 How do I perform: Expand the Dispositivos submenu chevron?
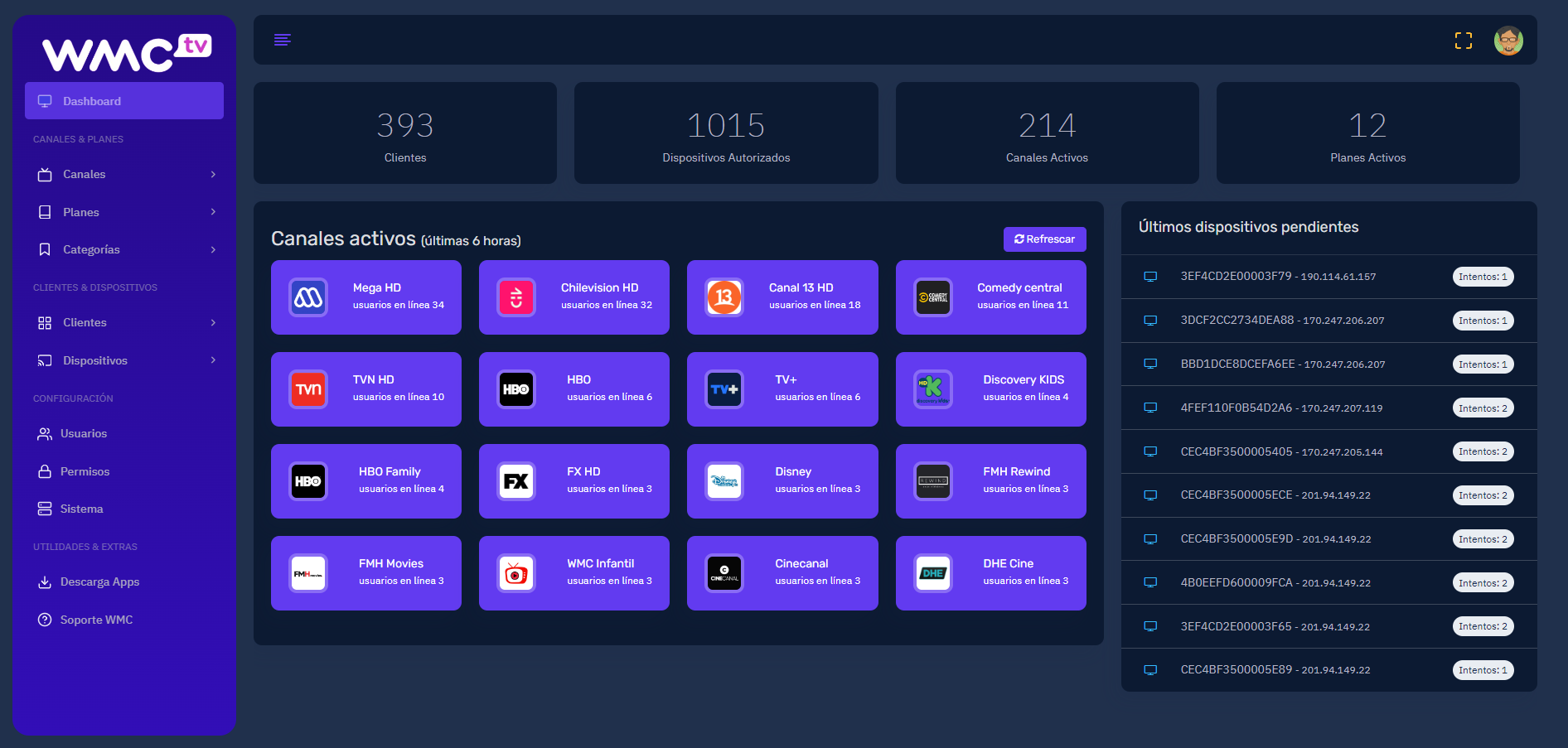(x=213, y=360)
